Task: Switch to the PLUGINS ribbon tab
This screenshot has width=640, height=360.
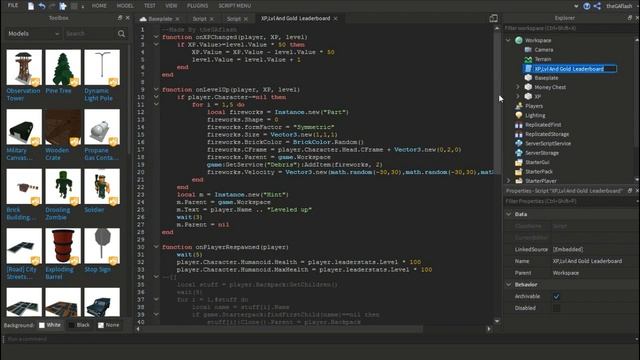Action: pos(198,6)
